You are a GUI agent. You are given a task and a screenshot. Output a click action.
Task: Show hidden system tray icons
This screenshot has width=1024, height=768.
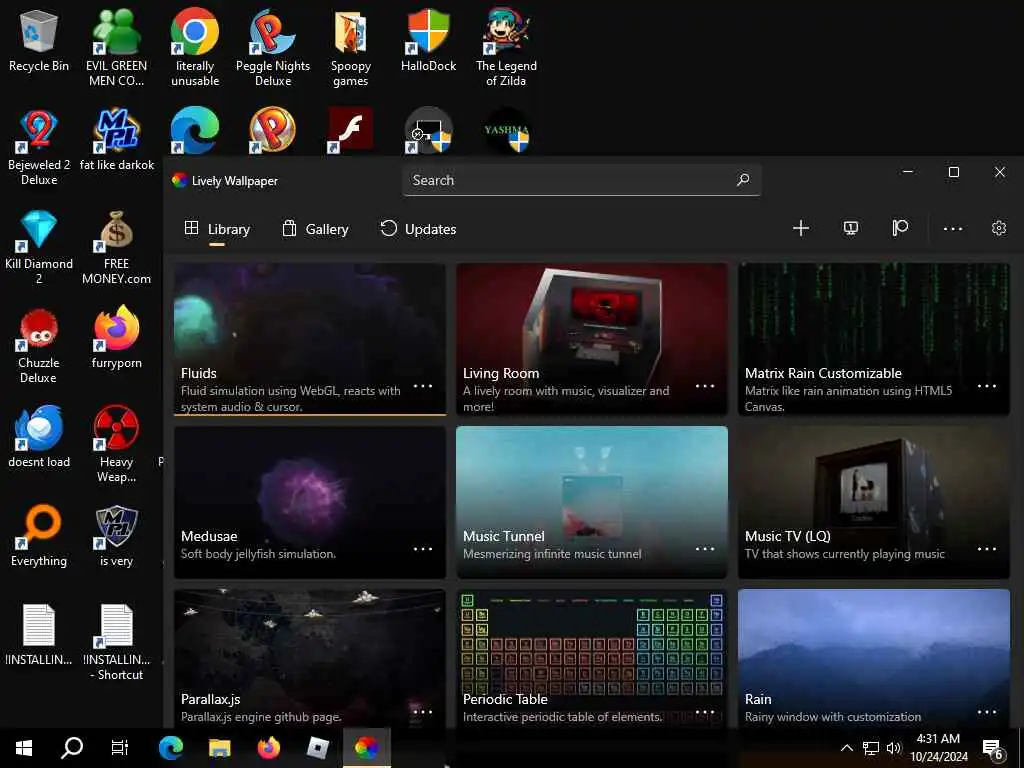pyautogui.click(x=846, y=748)
